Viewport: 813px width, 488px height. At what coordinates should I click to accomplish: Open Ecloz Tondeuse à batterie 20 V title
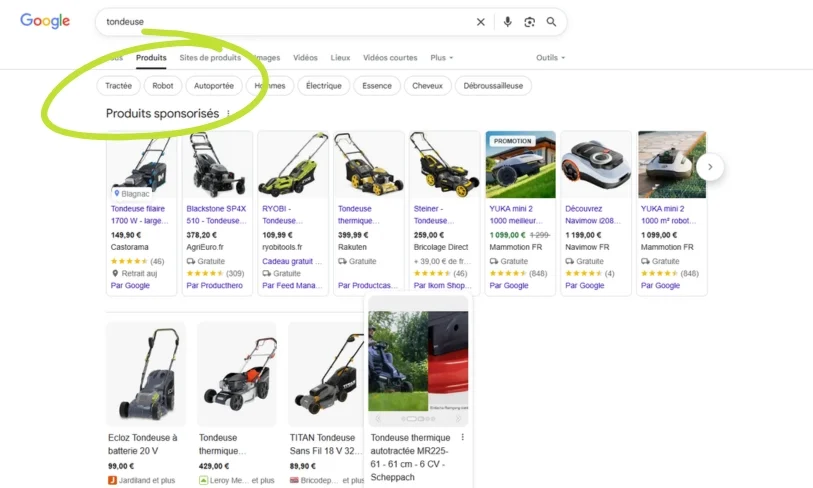[143, 444]
